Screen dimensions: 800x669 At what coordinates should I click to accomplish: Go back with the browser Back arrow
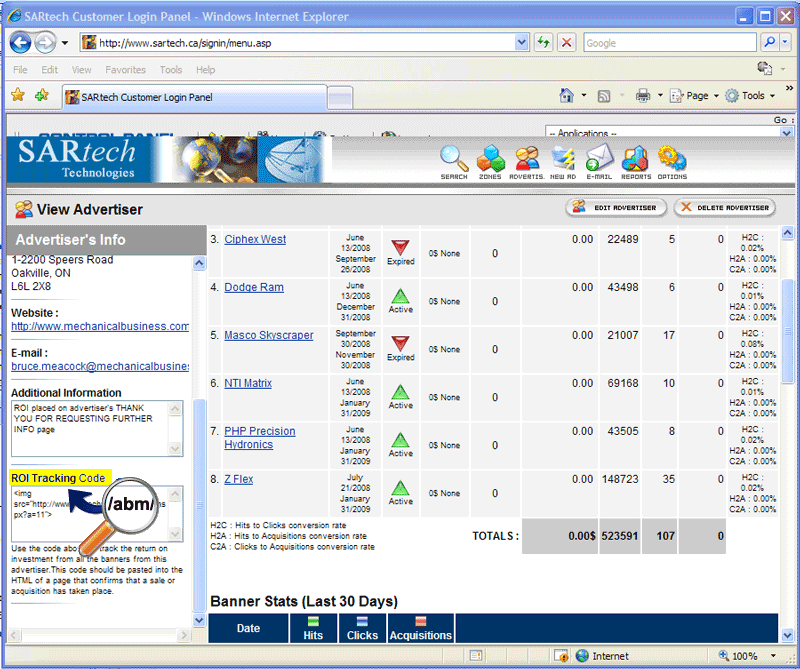[x=21, y=43]
